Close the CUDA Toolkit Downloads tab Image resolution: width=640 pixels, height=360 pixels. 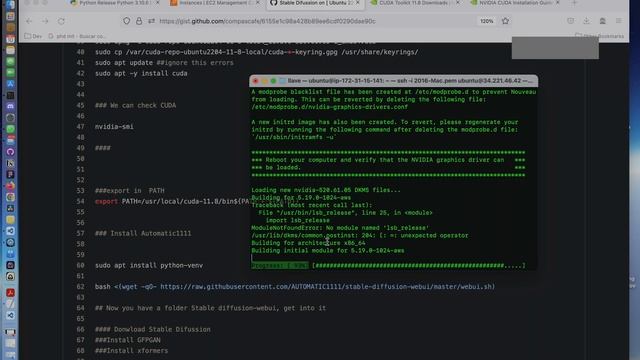point(458,3)
